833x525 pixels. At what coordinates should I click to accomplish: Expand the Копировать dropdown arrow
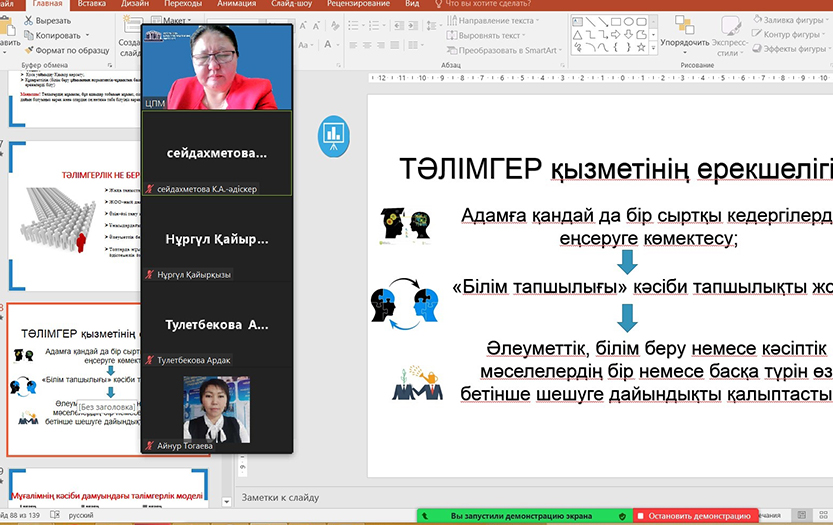[89, 35]
